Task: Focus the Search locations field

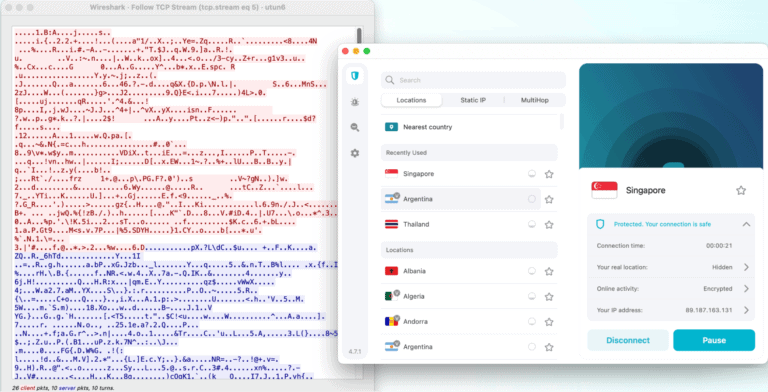Action: coord(473,80)
